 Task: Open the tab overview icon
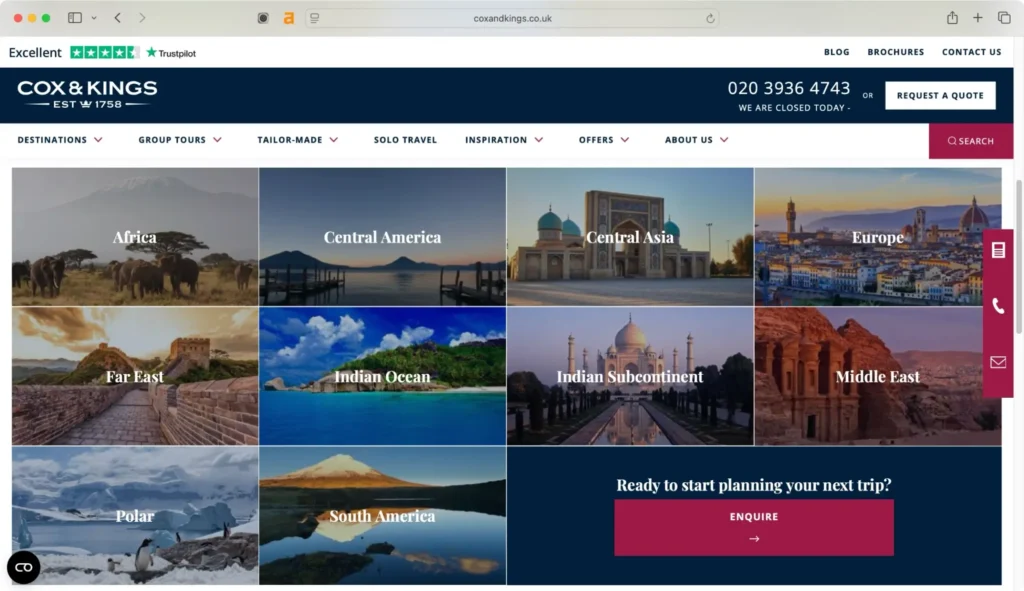click(1003, 17)
